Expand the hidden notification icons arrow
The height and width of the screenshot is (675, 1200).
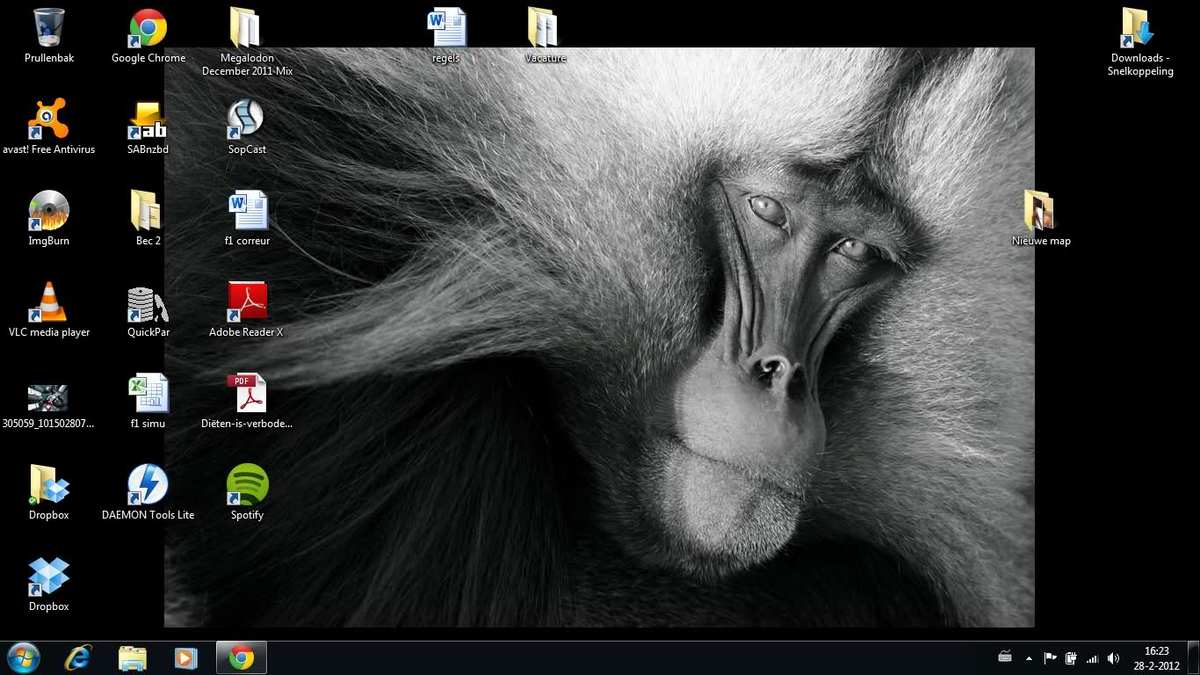[1029, 658]
